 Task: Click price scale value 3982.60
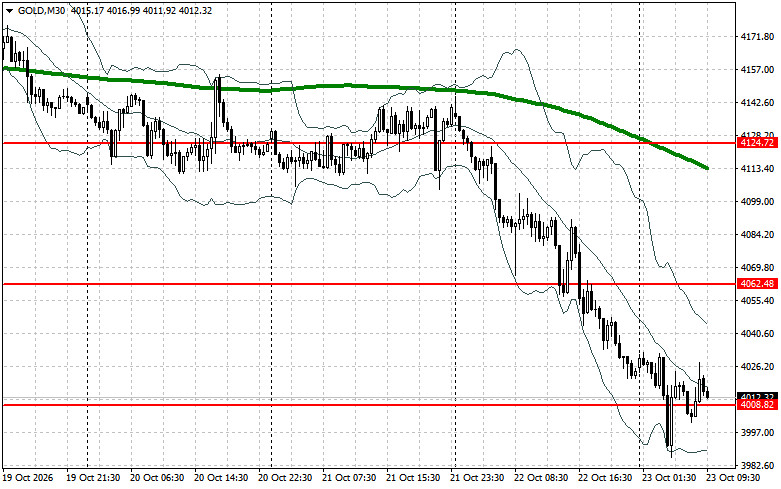coord(757,466)
